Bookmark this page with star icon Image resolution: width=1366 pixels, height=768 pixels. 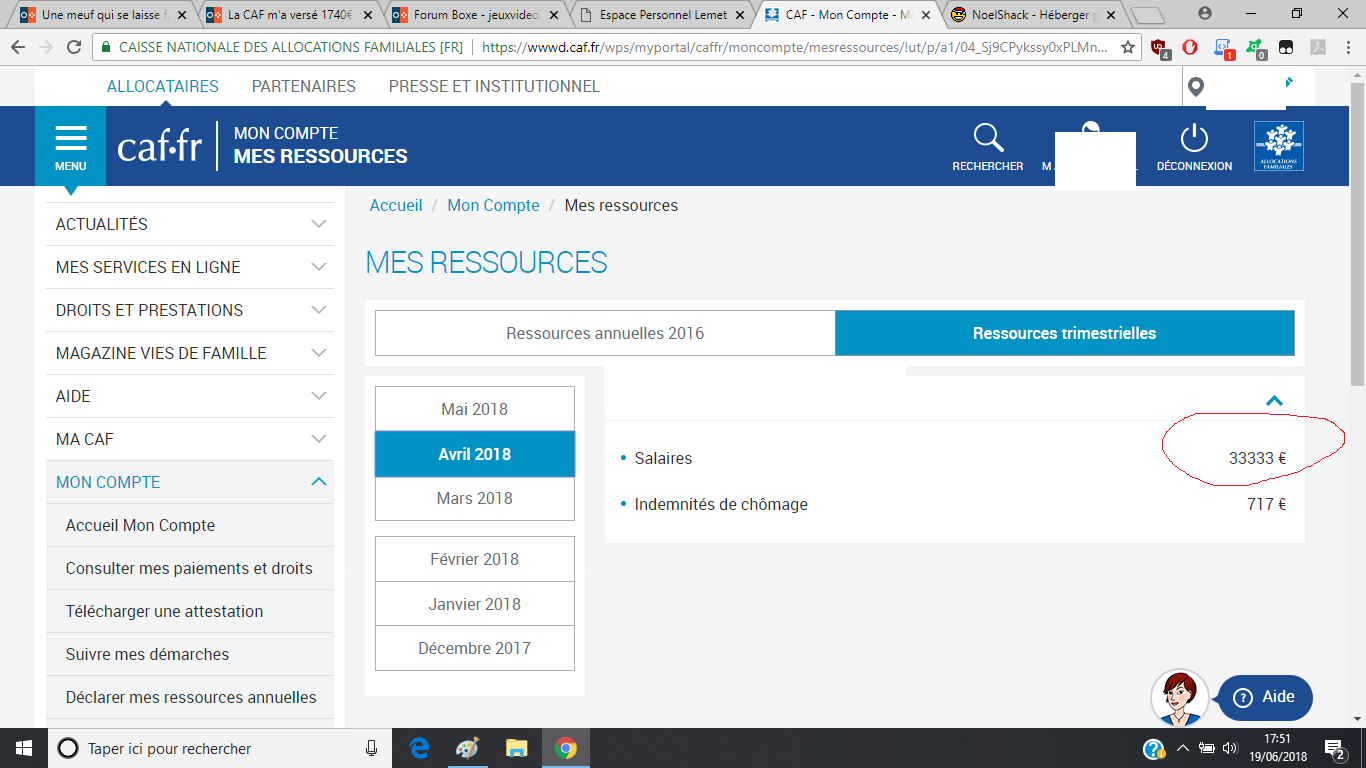[x=1128, y=47]
